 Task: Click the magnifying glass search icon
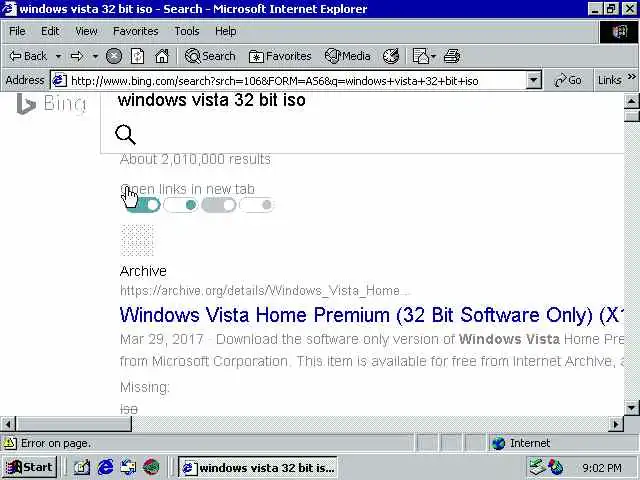125,135
